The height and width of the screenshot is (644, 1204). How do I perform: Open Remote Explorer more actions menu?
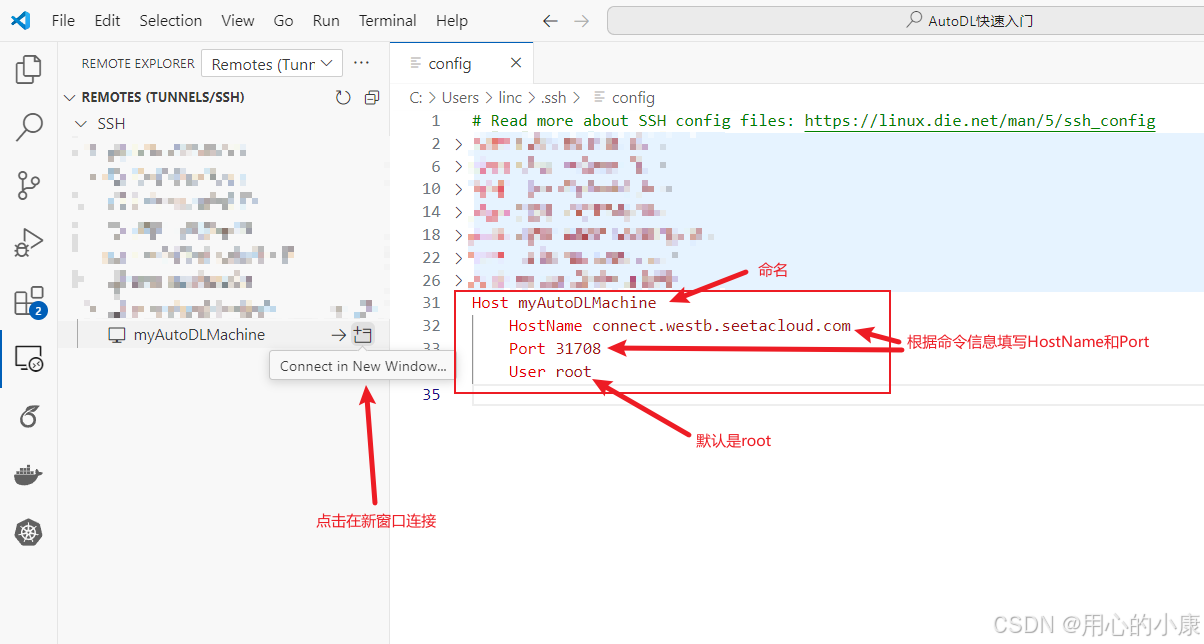pyautogui.click(x=362, y=63)
